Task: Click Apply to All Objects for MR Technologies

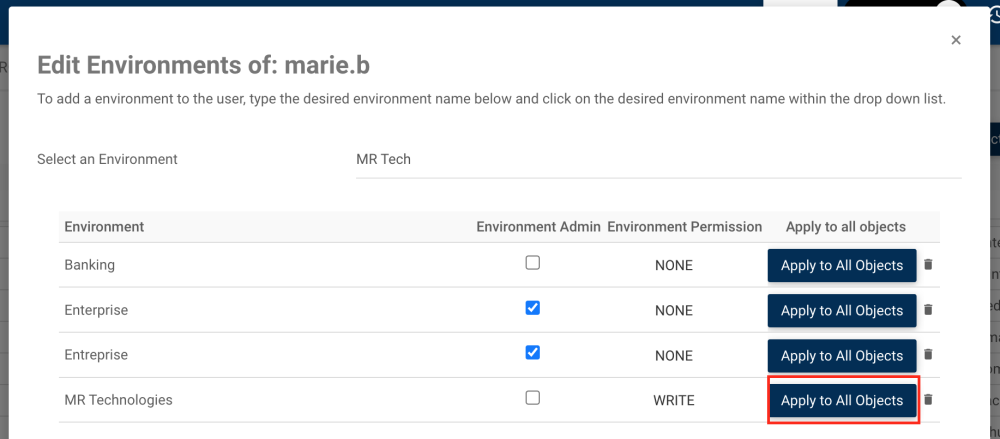Action: click(842, 401)
